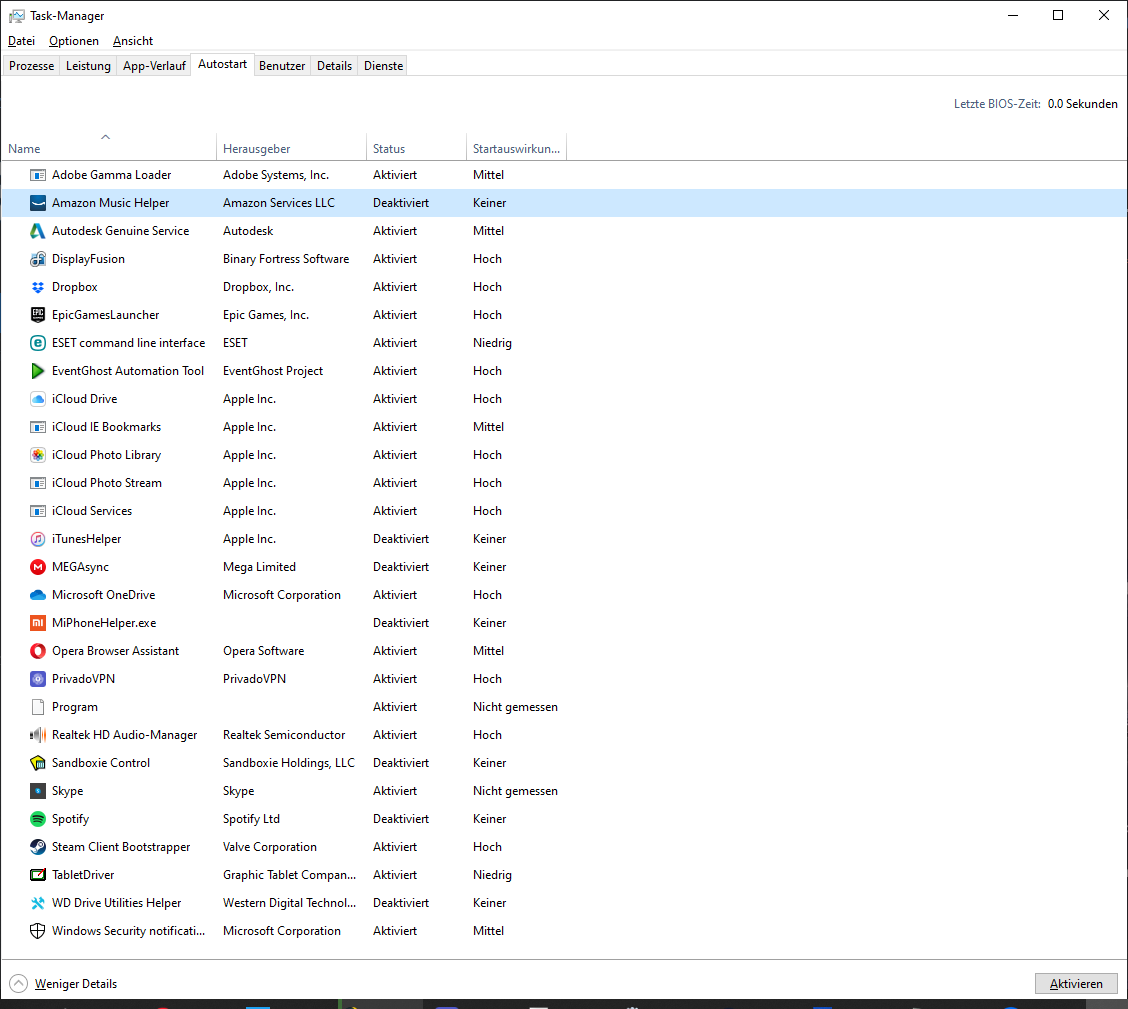Click the Adobe Gamma Loader icon
The width and height of the screenshot is (1128, 1009).
point(37,175)
